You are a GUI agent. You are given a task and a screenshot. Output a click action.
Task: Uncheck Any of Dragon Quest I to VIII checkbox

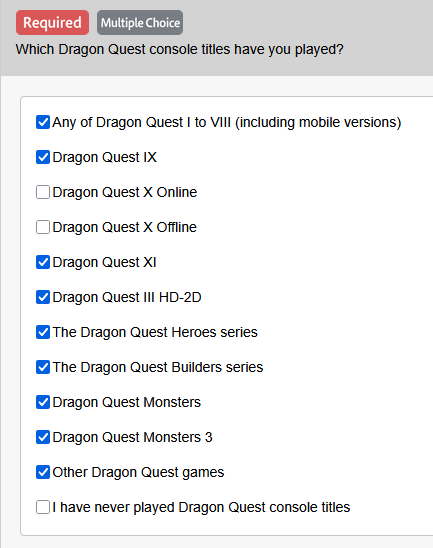[x=43, y=122]
